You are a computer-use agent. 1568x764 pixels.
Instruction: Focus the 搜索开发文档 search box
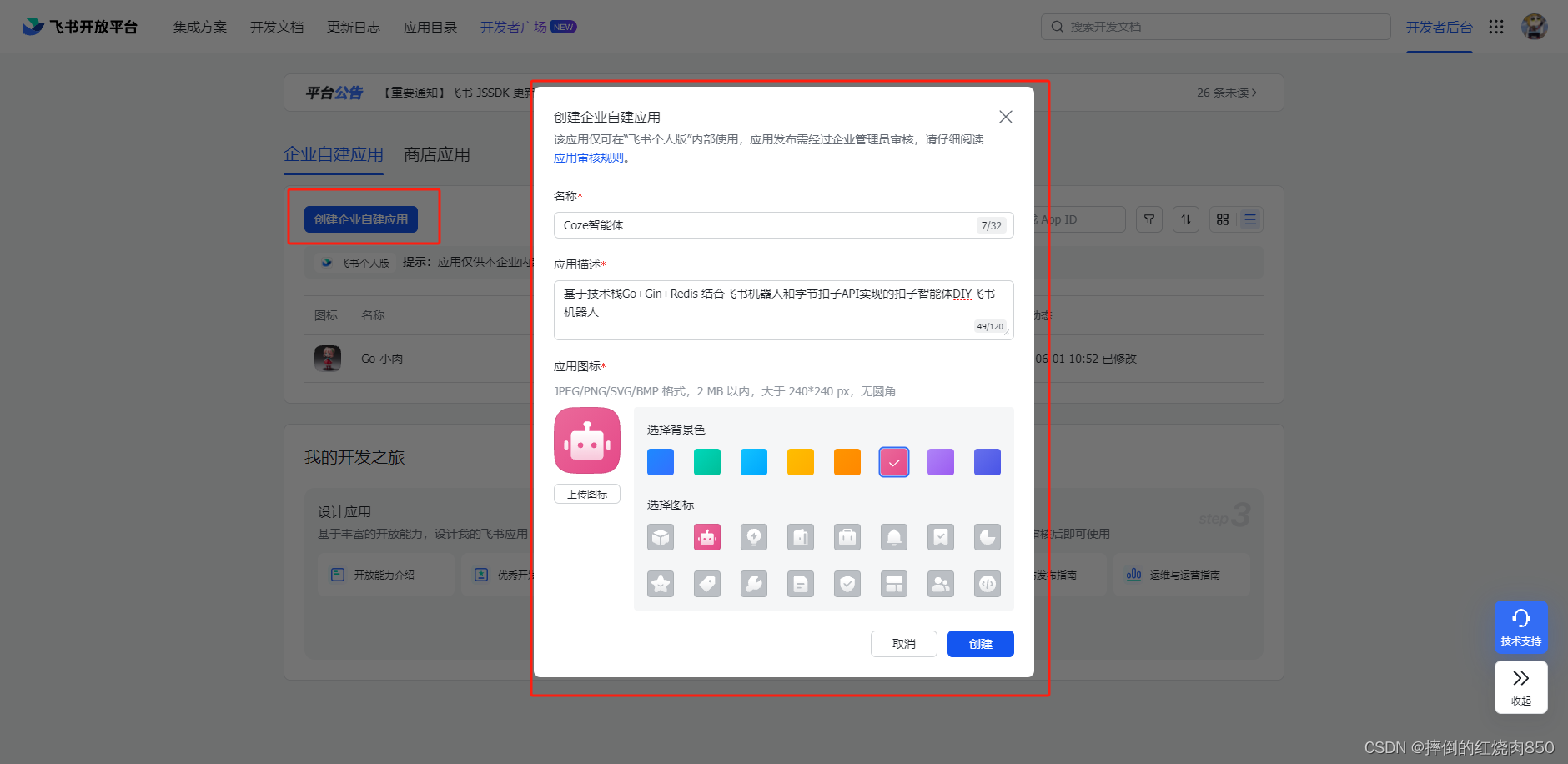(x=1216, y=27)
